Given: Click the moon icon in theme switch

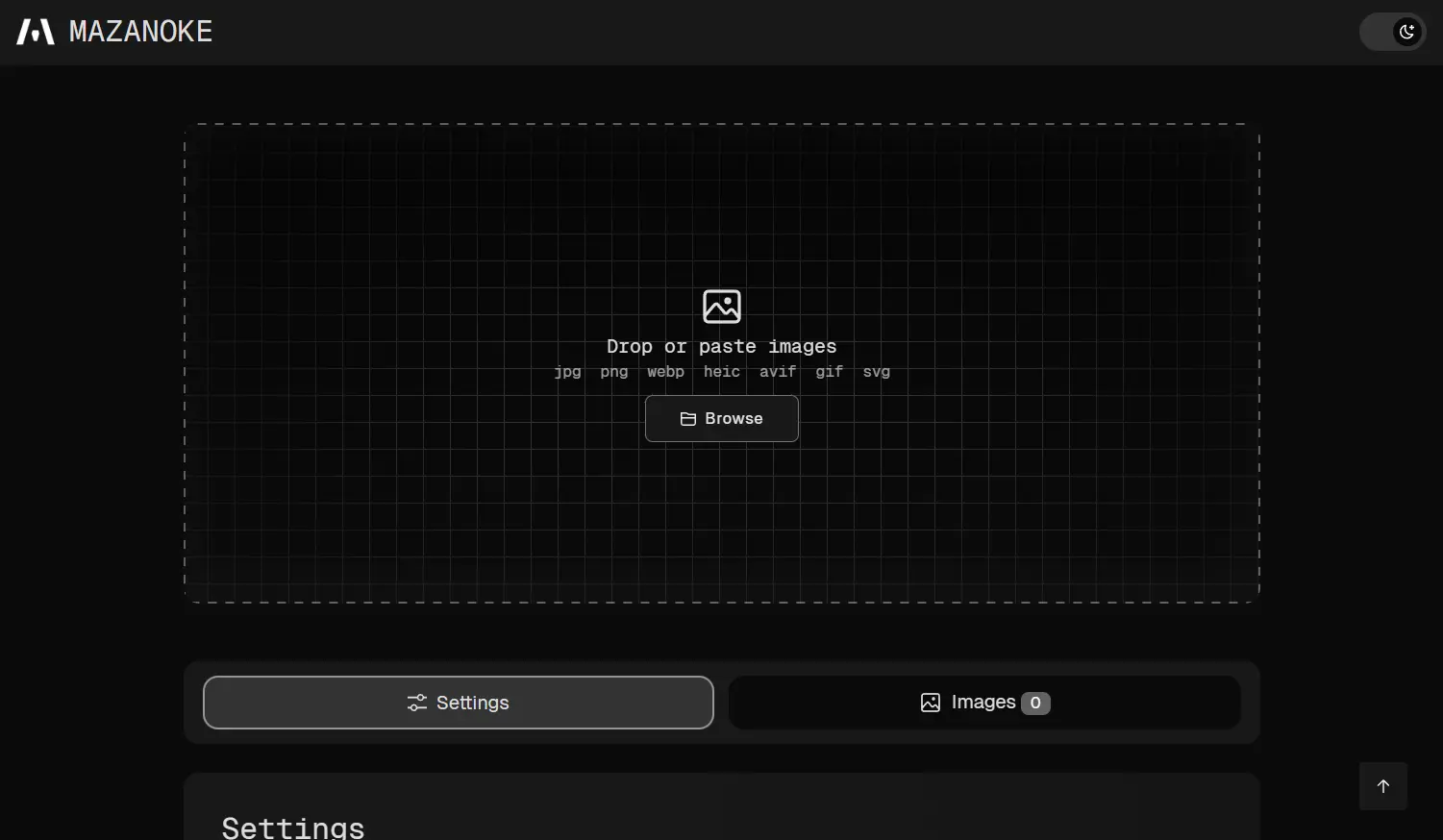Looking at the screenshot, I should pyautogui.click(x=1407, y=32).
